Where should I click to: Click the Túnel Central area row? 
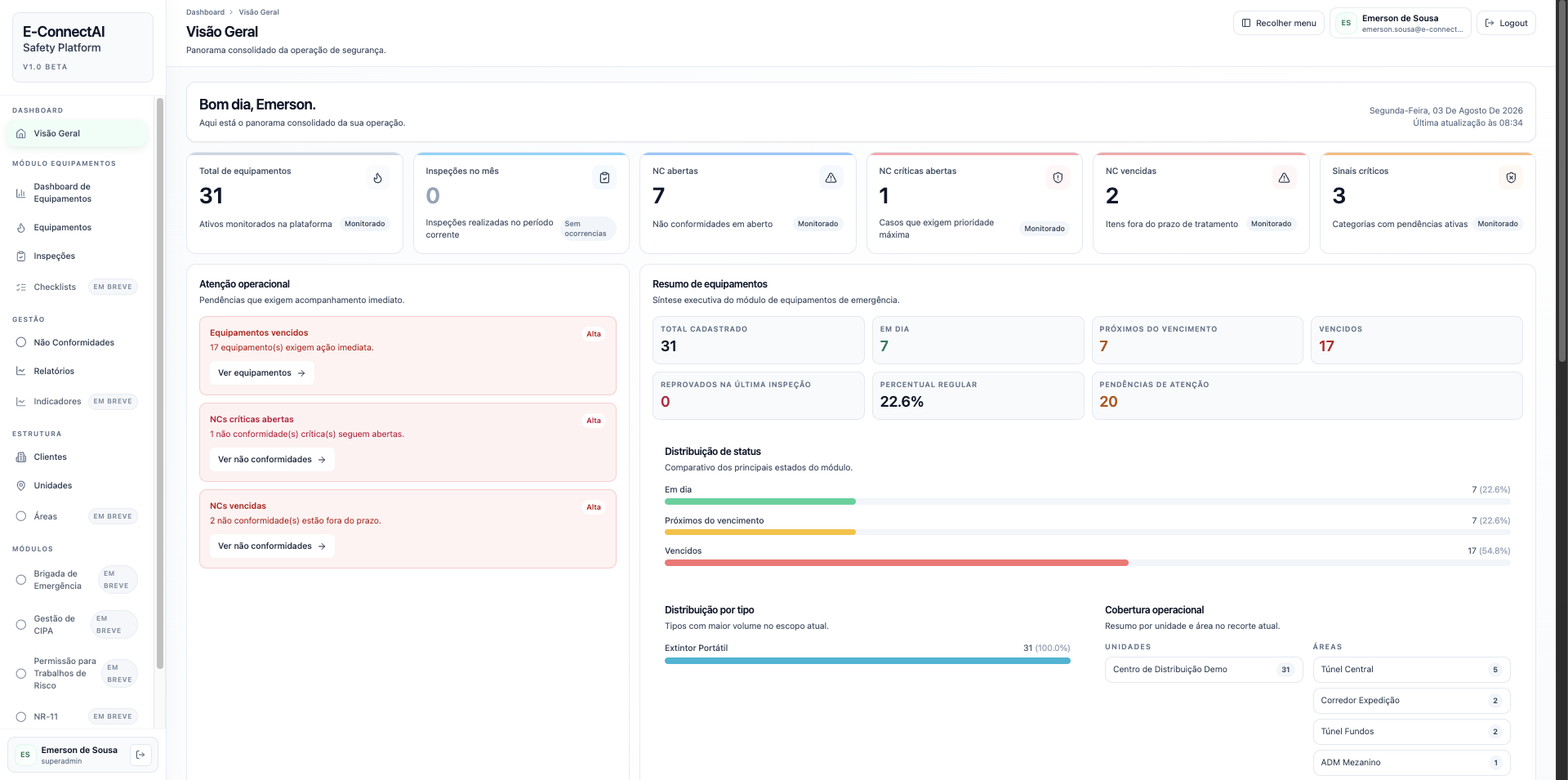[x=1411, y=670]
